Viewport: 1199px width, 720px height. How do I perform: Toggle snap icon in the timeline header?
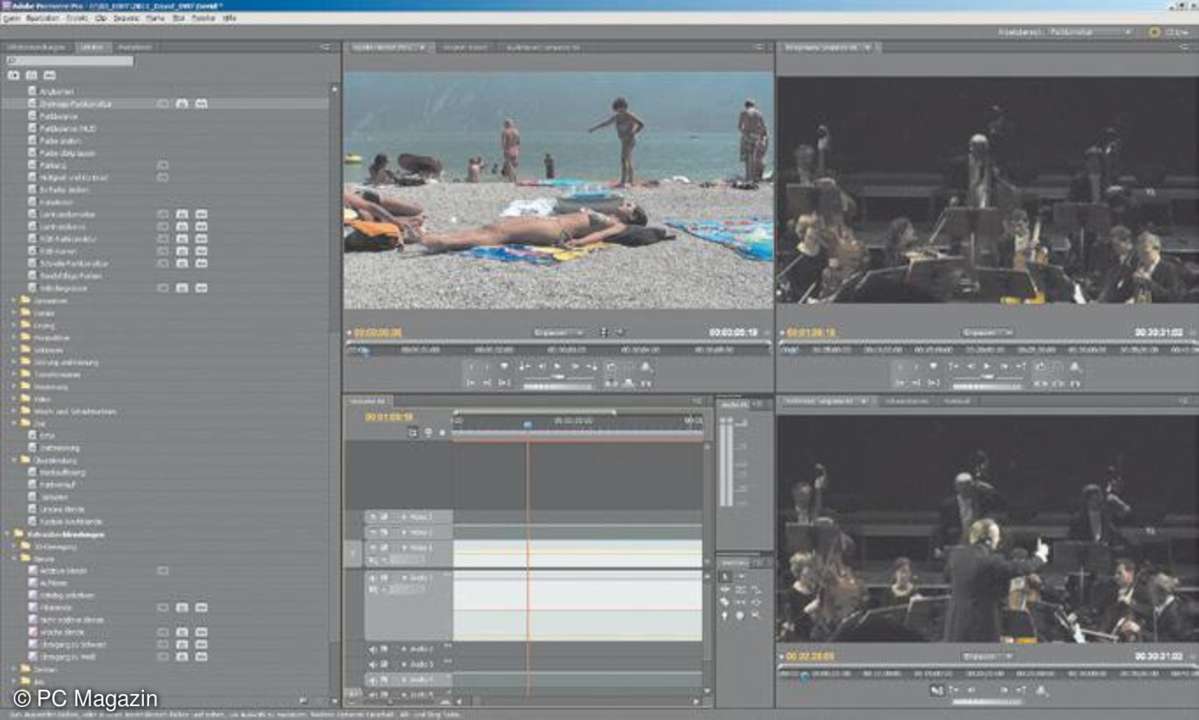[x=413, y=433]
